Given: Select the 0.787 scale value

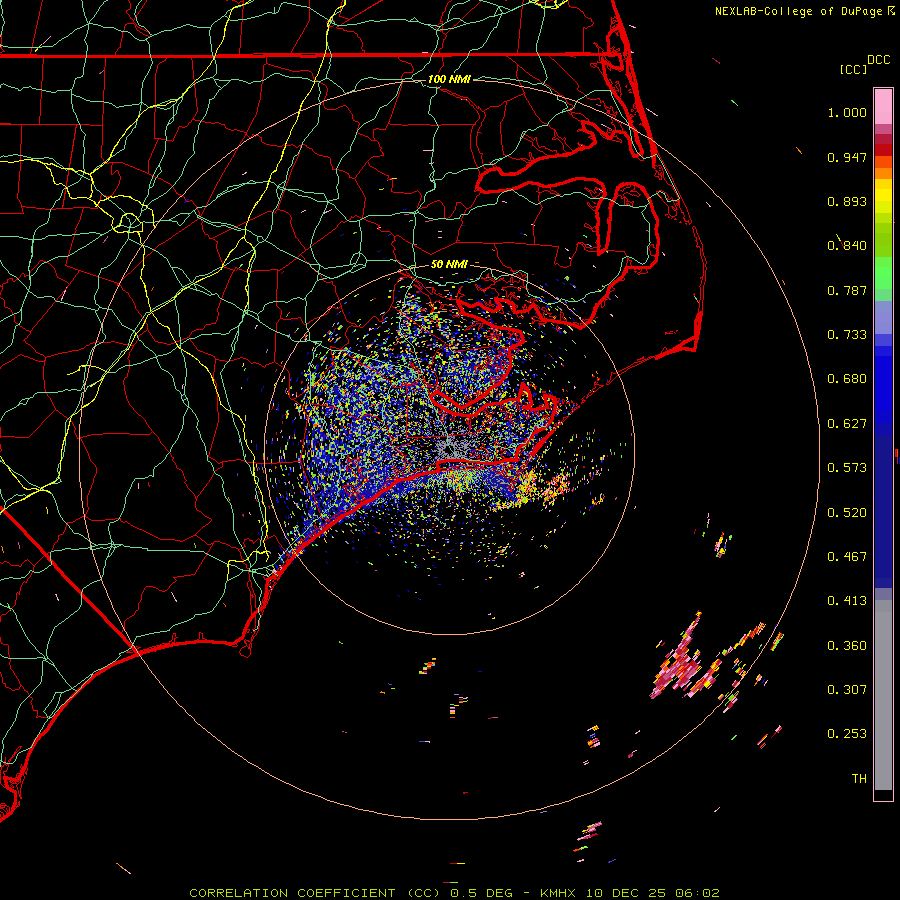Looking at the screenshot, I should 847,290.
